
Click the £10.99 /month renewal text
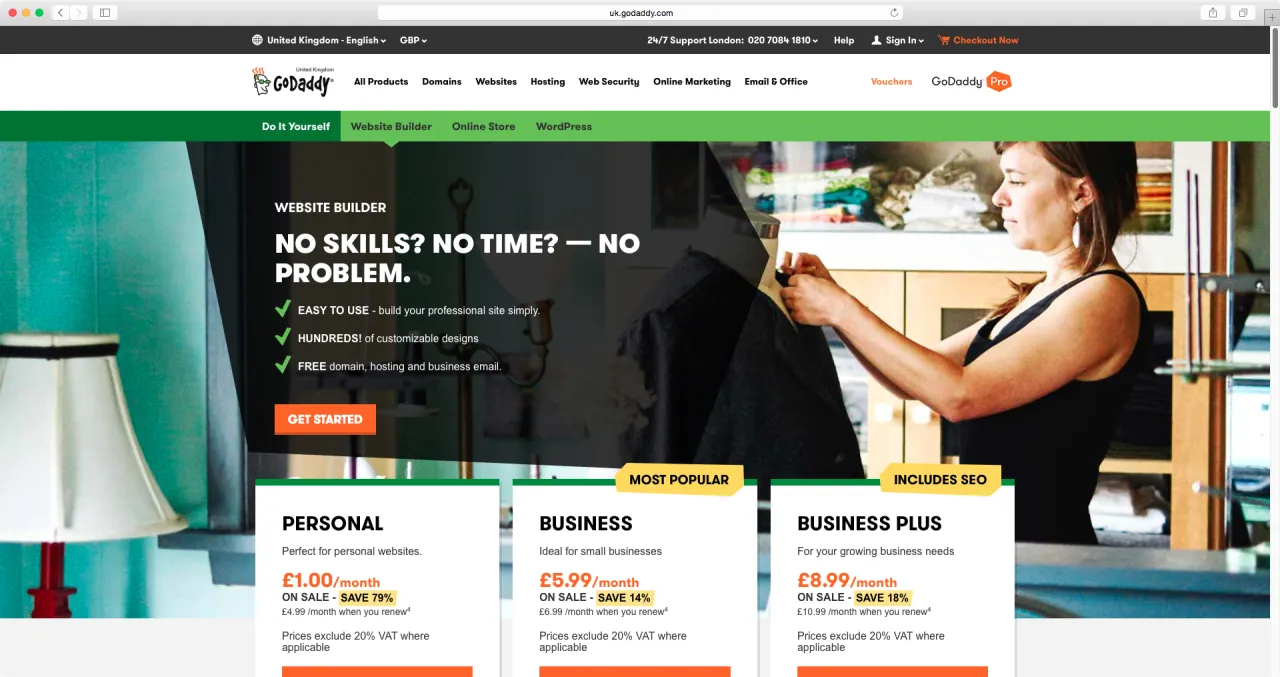click(863, 612)
